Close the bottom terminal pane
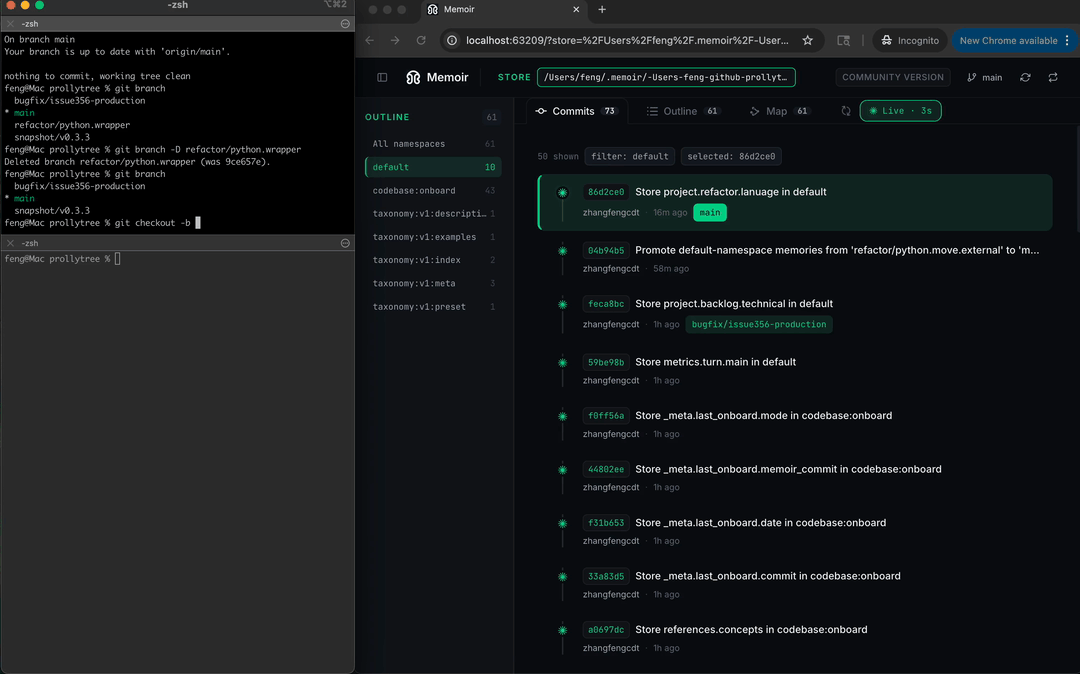 point(10,243)
